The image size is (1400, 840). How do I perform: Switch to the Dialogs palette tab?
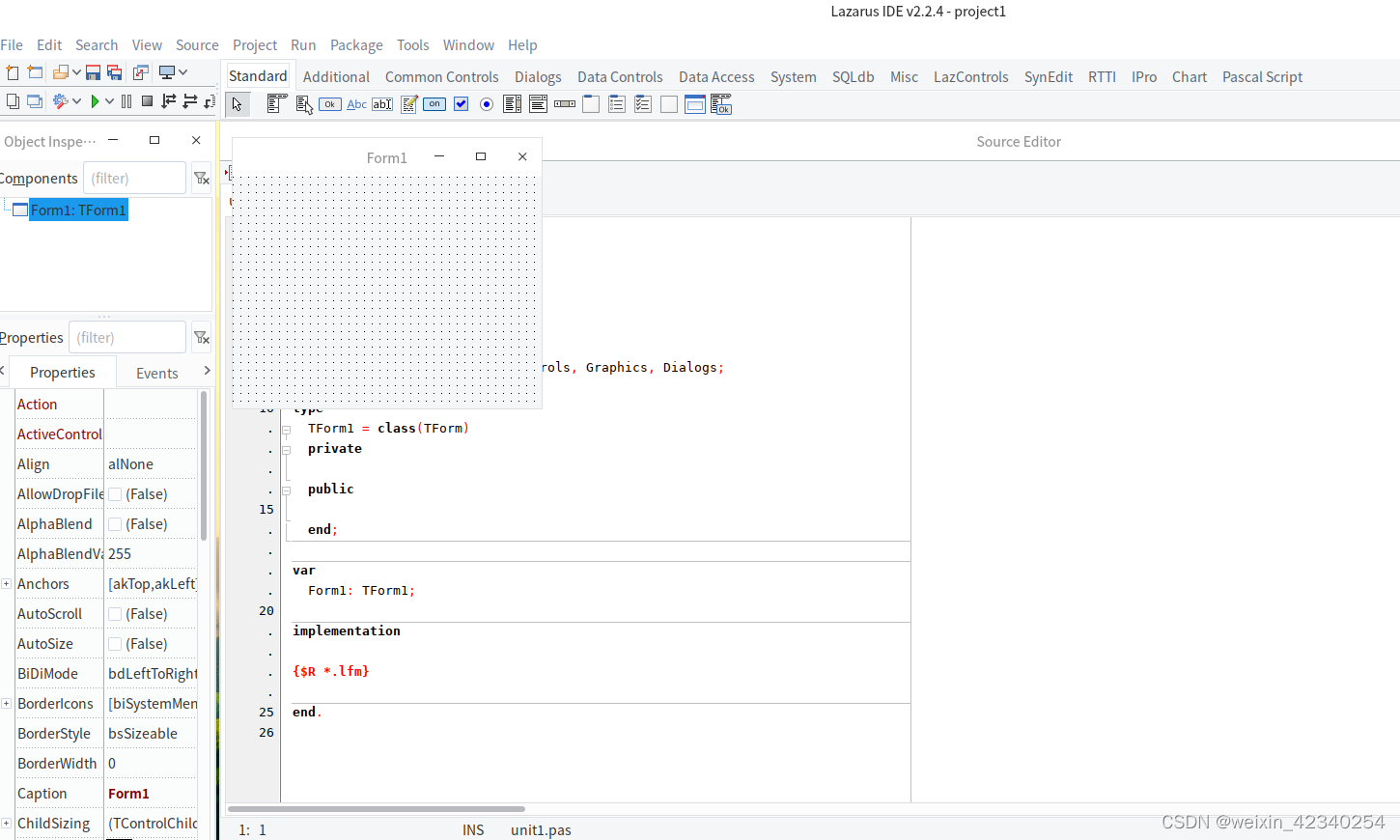coord(538,76)
